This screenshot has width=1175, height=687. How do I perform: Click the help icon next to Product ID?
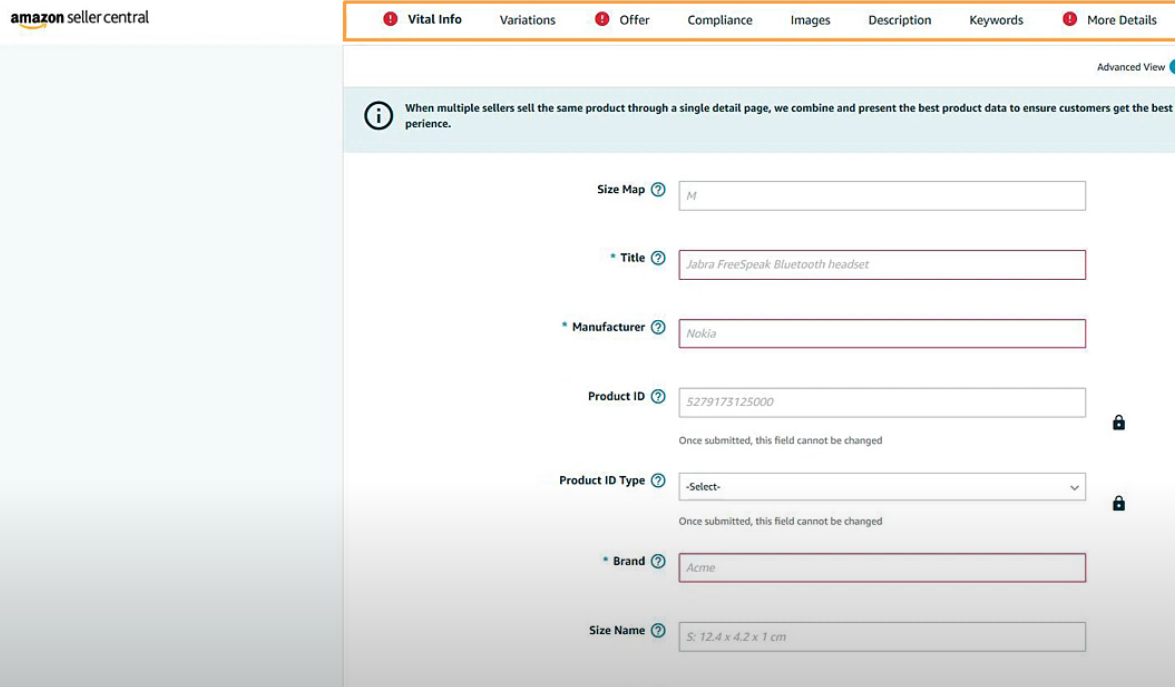(658, 396)
